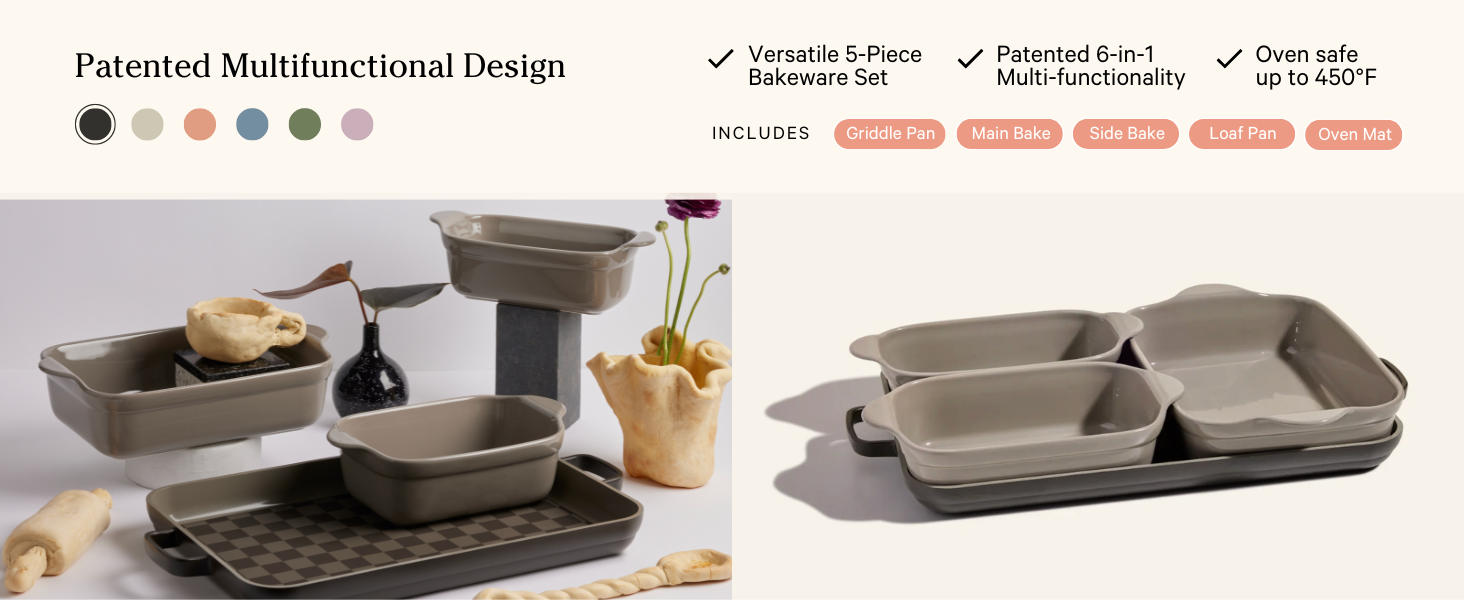Open the nested bakeware set product photo
The height and width of the screenshot is (600, 1464).
coord(1098,399)
